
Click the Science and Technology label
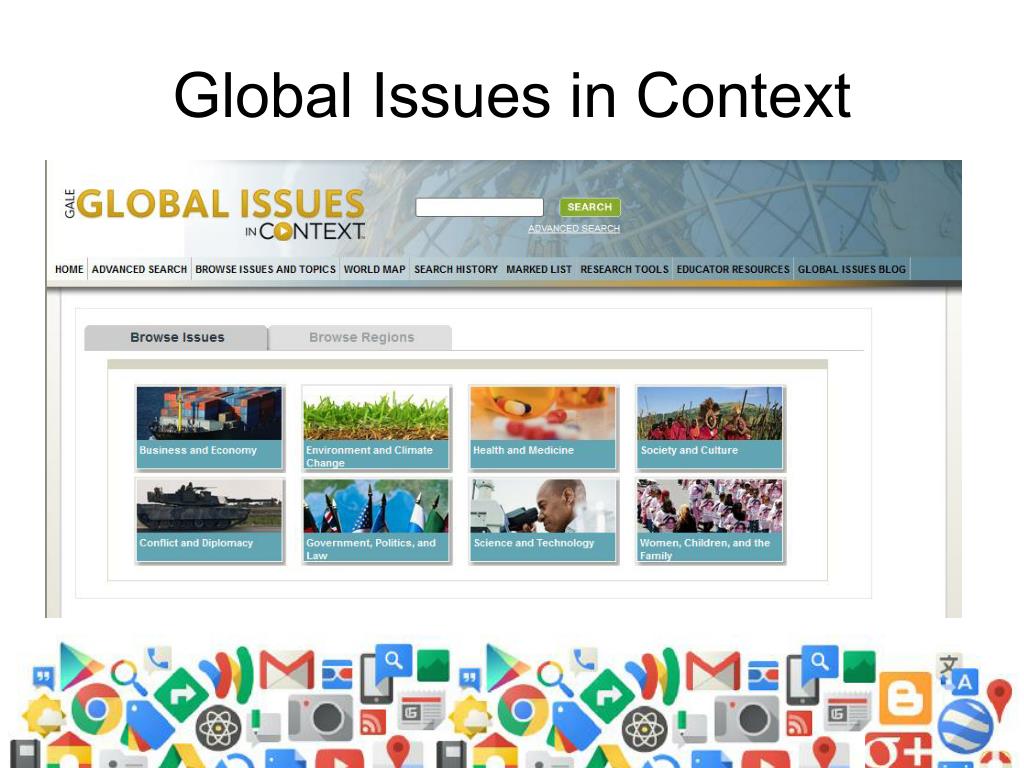[534, 543]
